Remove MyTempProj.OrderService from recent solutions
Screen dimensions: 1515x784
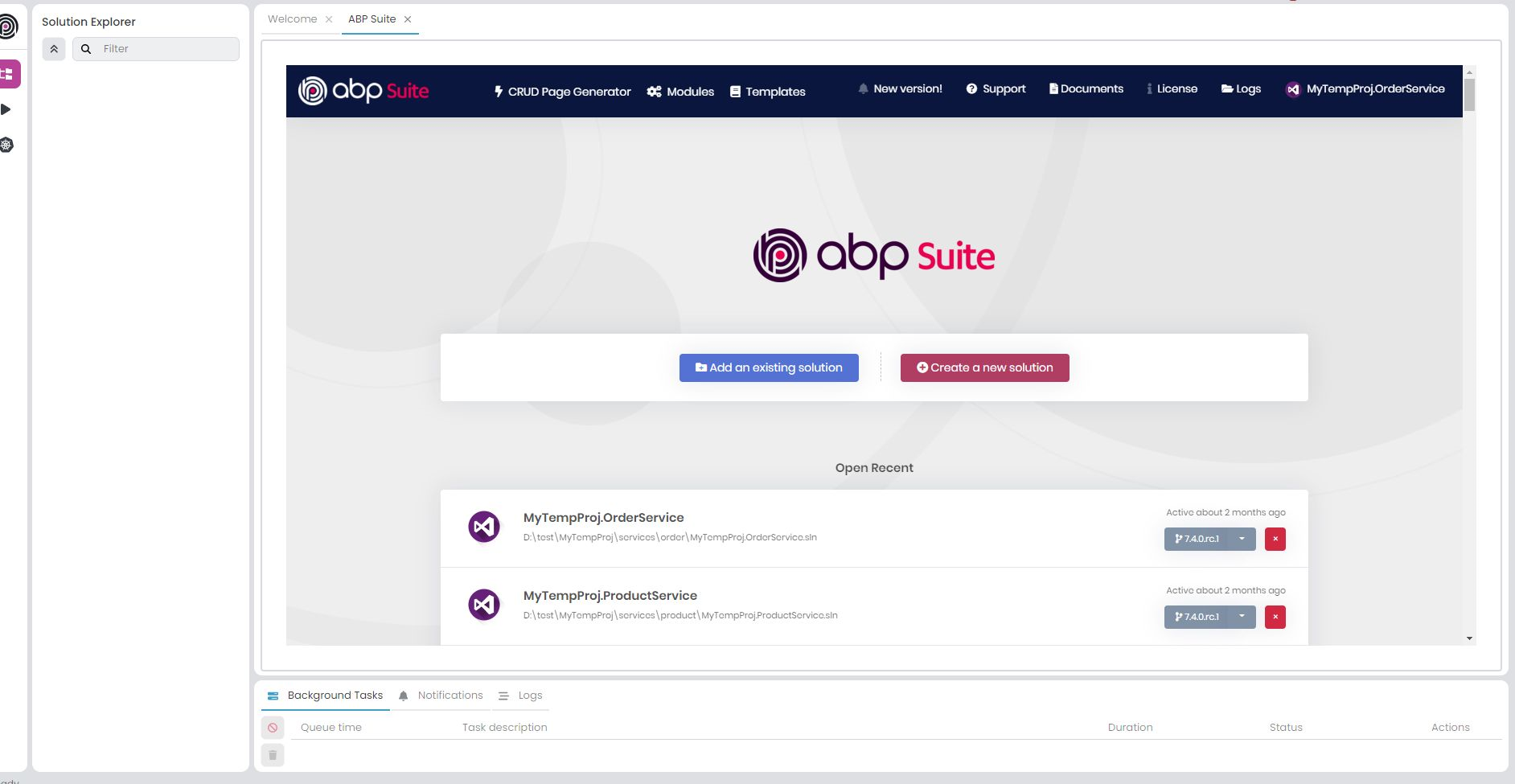(1275, 539)
